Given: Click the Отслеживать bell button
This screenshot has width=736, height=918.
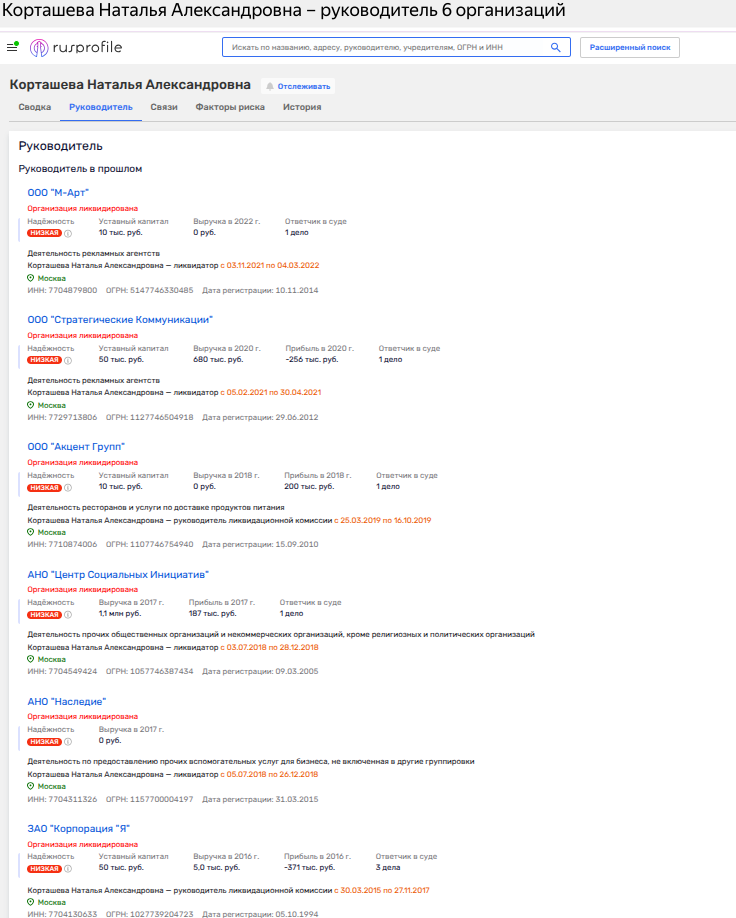Looking at the screenshot, I should coord(298,86).
